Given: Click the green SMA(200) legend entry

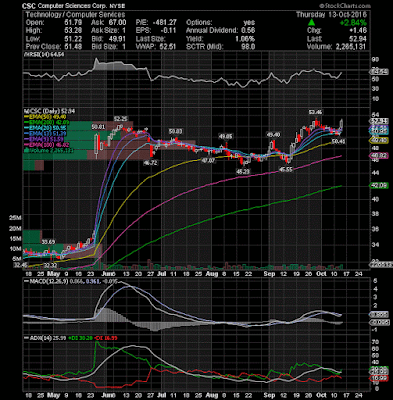Looking at the screenshot, I should click(x=47, y=122).
